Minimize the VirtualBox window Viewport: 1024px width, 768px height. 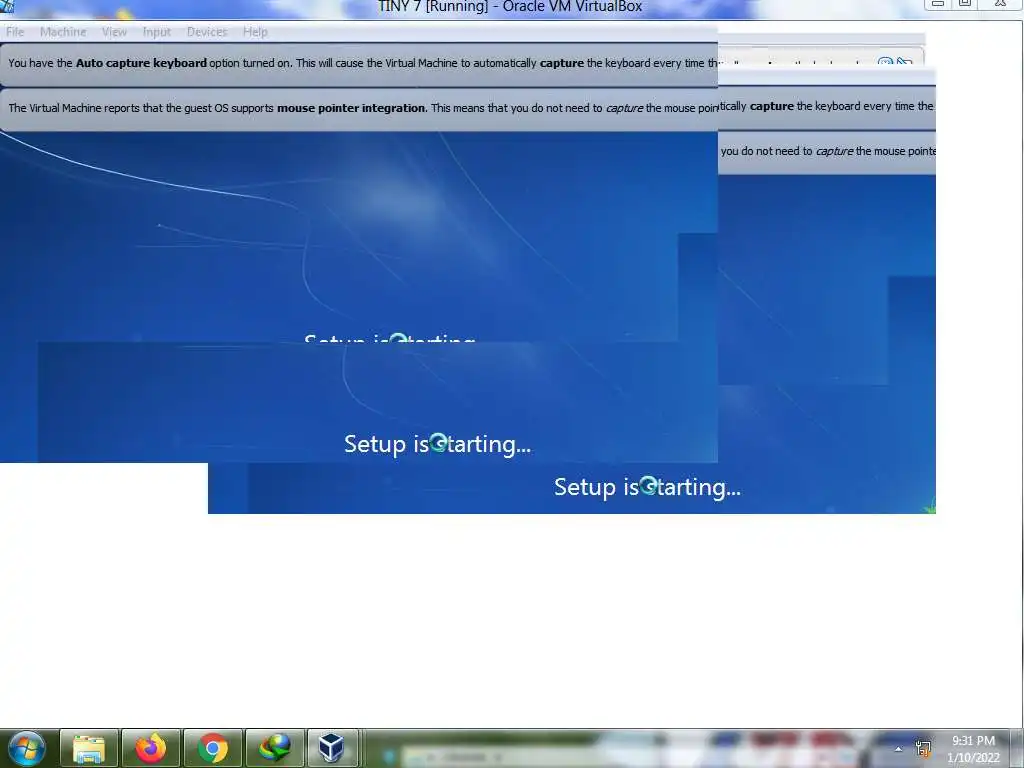[938, 3]
